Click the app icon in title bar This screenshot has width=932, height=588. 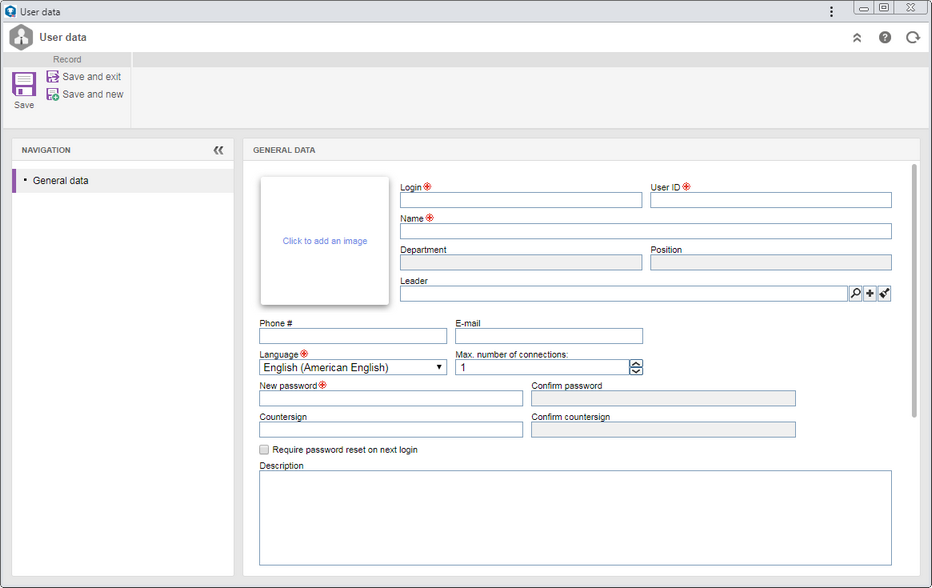[x=10, y=11]
